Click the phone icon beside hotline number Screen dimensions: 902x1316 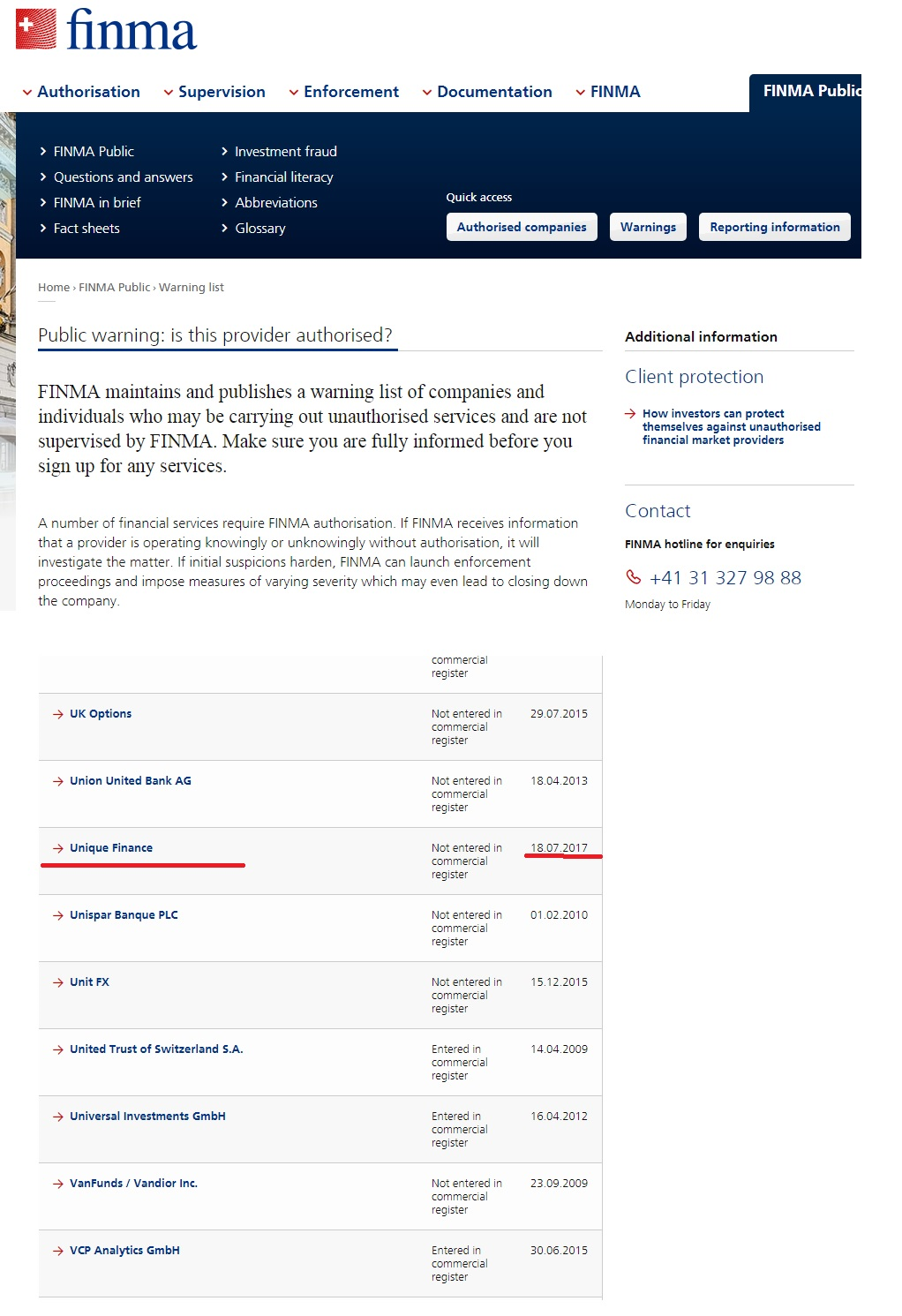coord(633,577)
